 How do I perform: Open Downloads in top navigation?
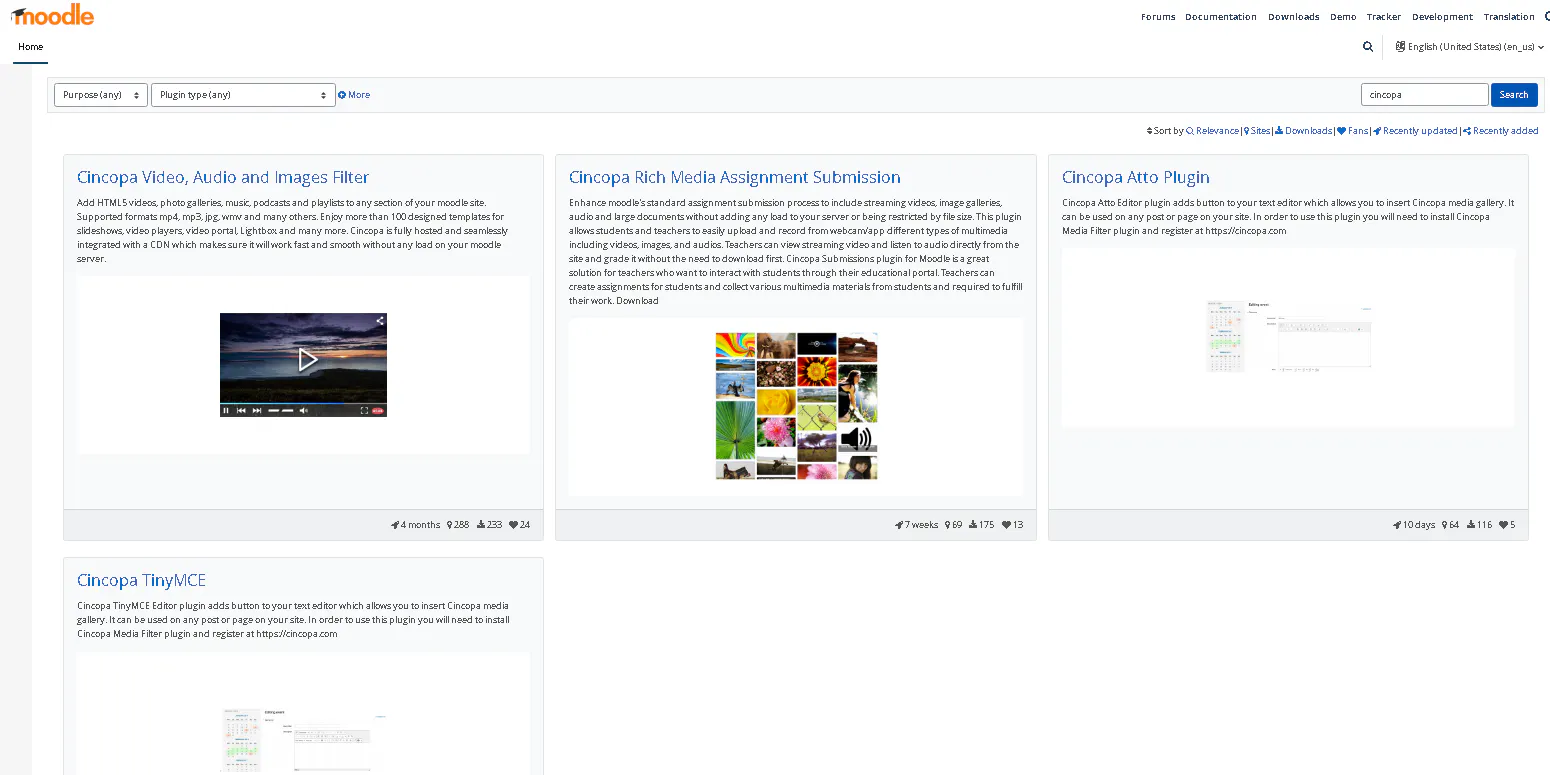1294,17
